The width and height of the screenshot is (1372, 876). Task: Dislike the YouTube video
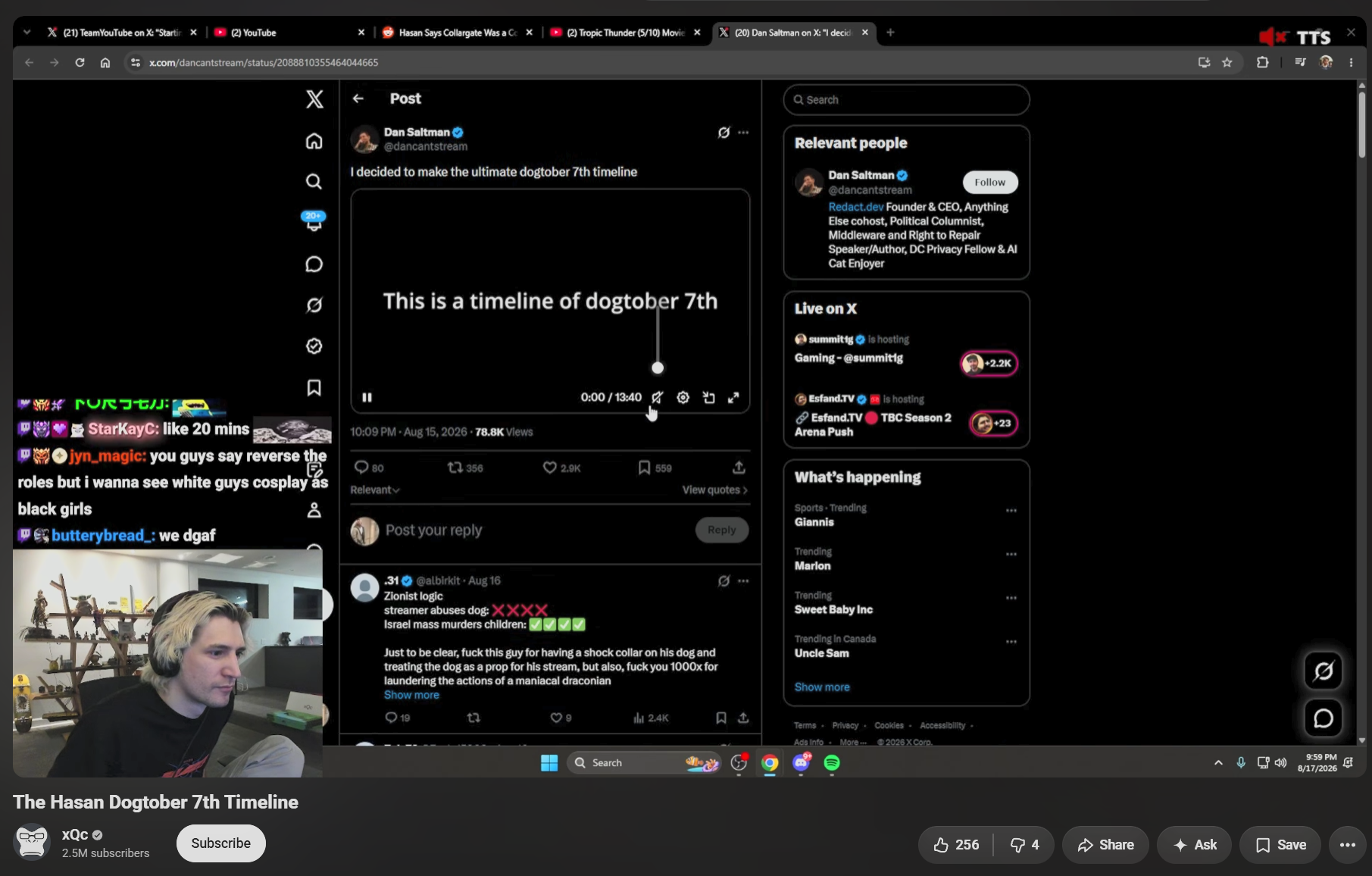(1024, 845)
